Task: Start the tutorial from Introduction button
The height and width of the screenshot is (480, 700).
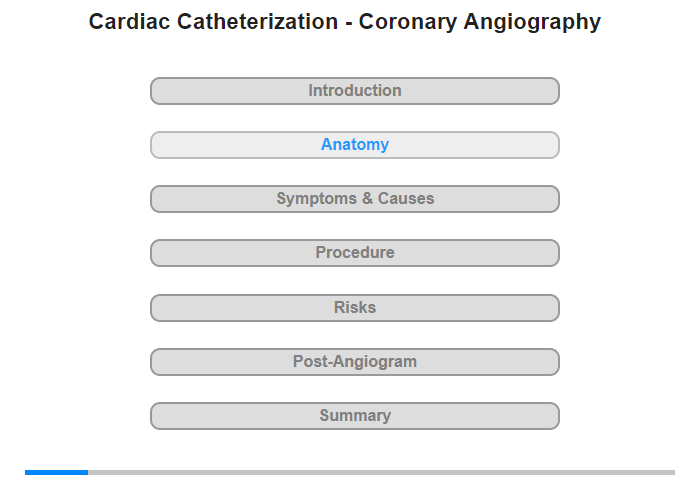Action: coord(355,91)
